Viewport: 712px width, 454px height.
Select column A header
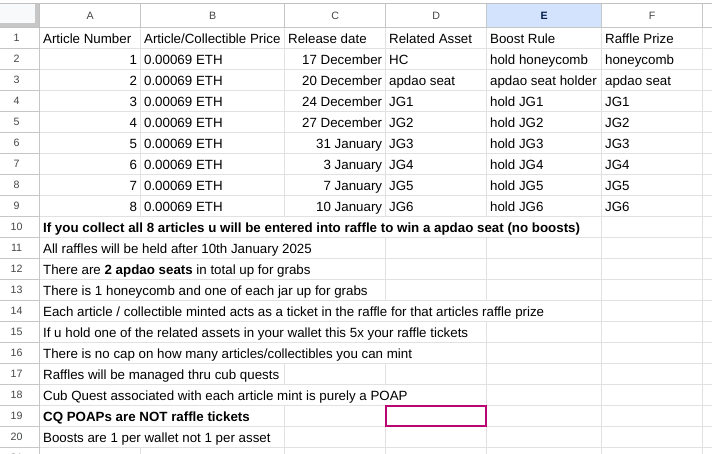point(90,15)
